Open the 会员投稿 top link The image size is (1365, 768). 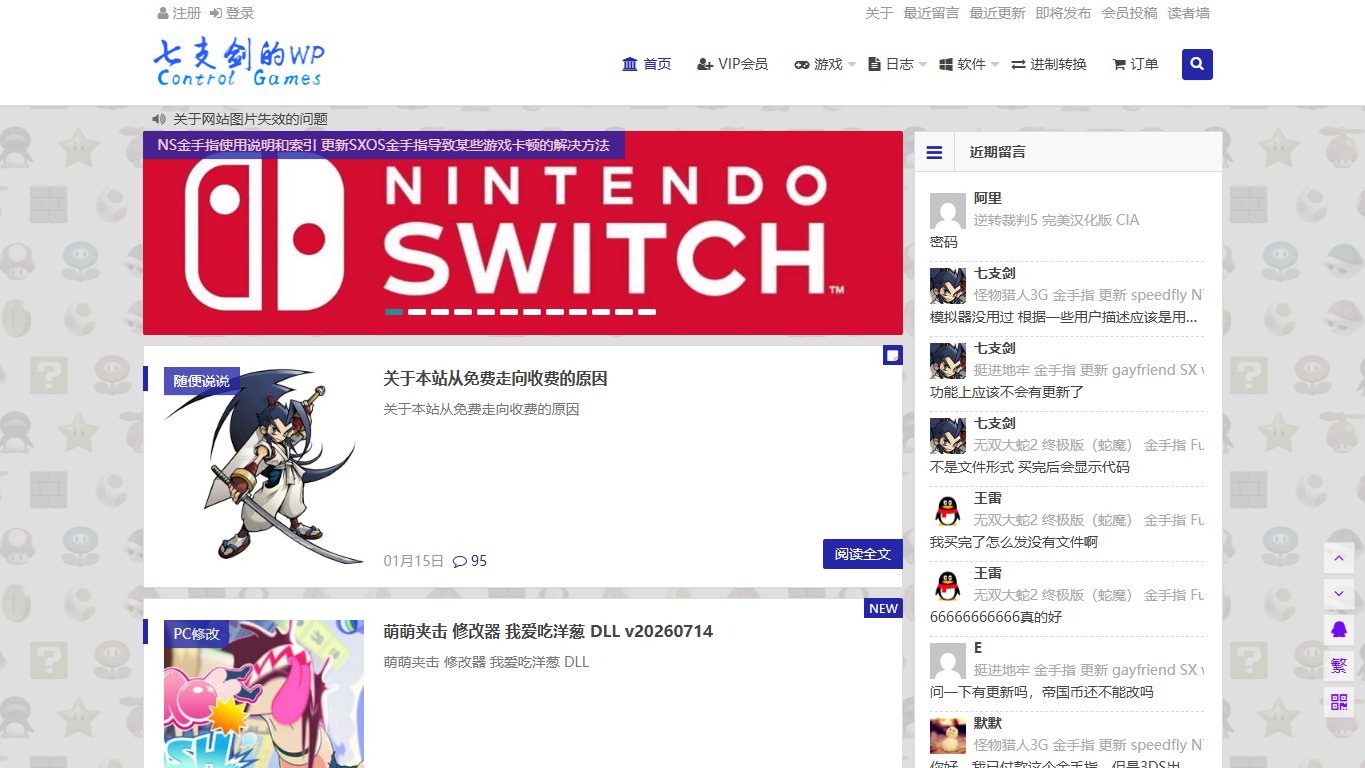pos(1129,13)
